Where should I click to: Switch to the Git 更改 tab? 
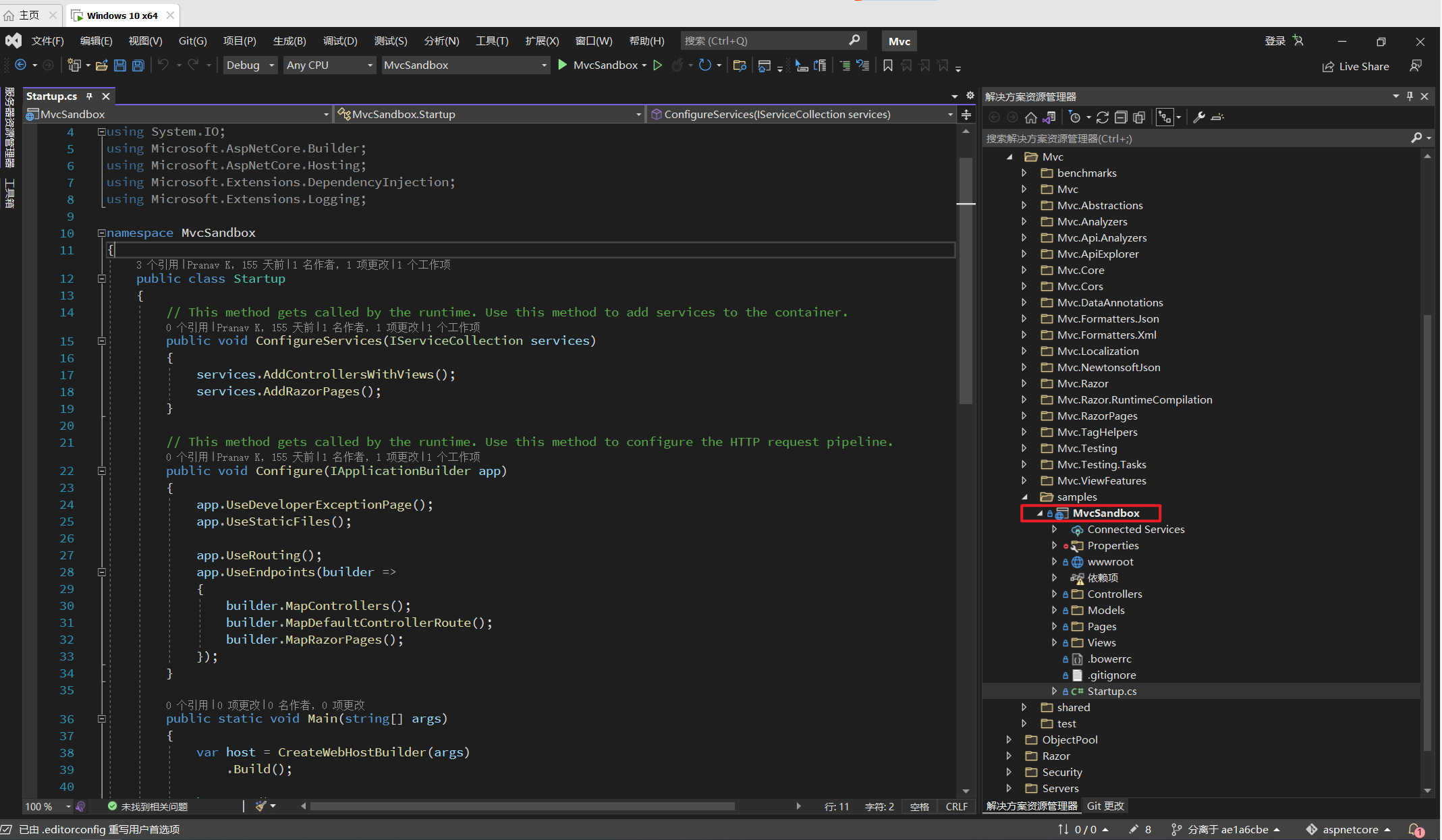pos(1105,806)
